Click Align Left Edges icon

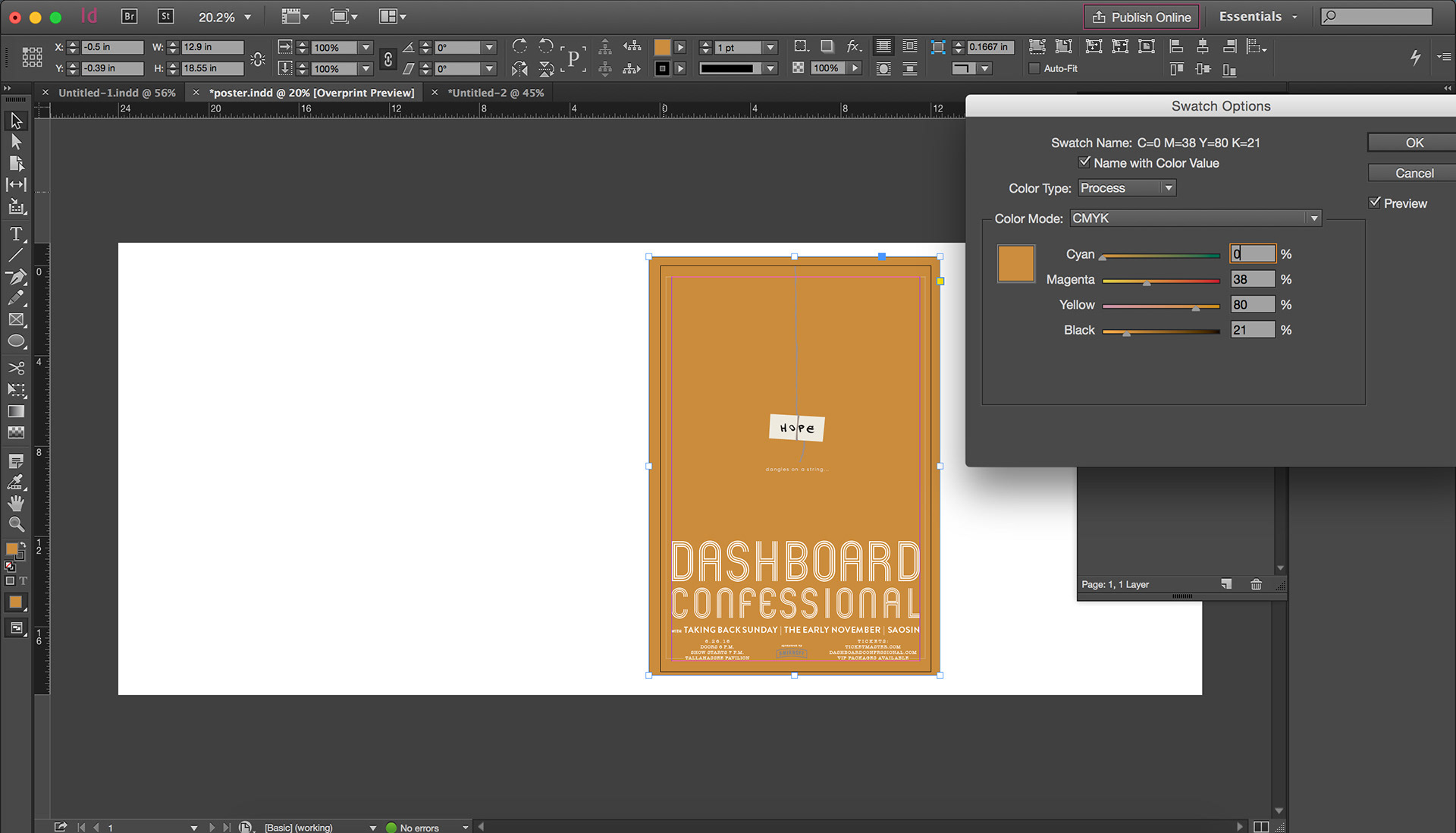(x=1176, y=46)
